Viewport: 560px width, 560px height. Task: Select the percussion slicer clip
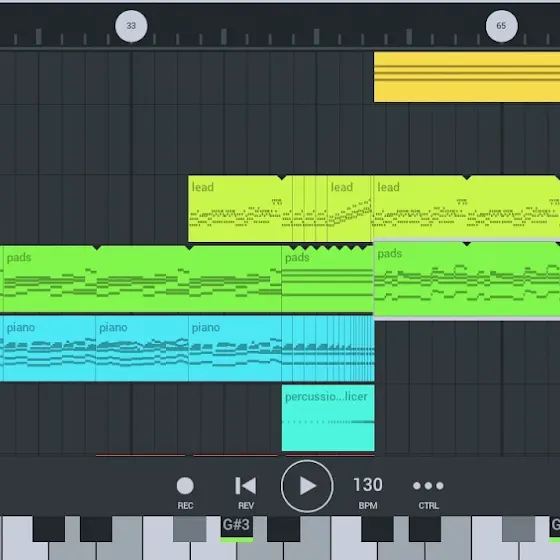tap(328, 418)
